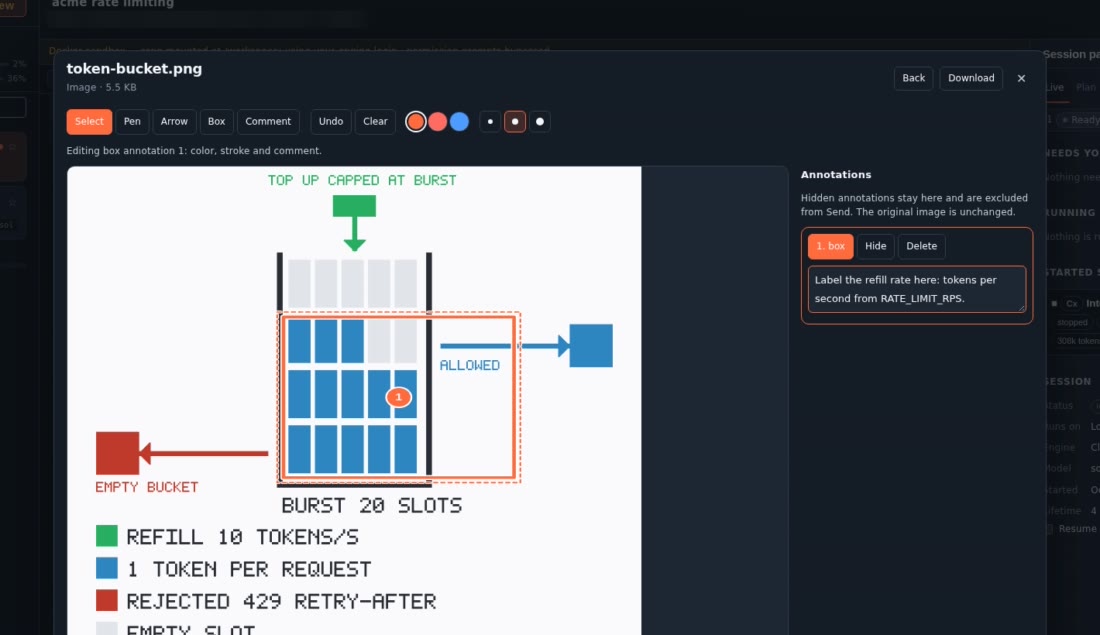Choose the Arrow annotation tool
Viewport: 1100px width, 635px height.
174,121
